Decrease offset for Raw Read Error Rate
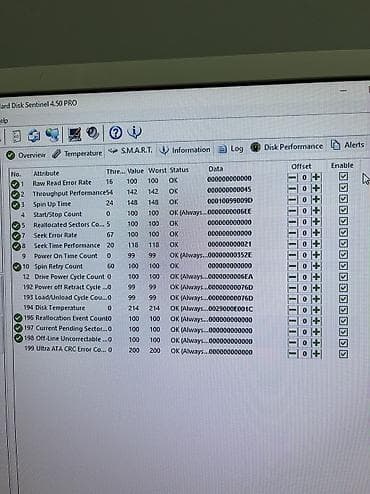Viewport: 370px width, 494px height. click(x=292, y=177)
